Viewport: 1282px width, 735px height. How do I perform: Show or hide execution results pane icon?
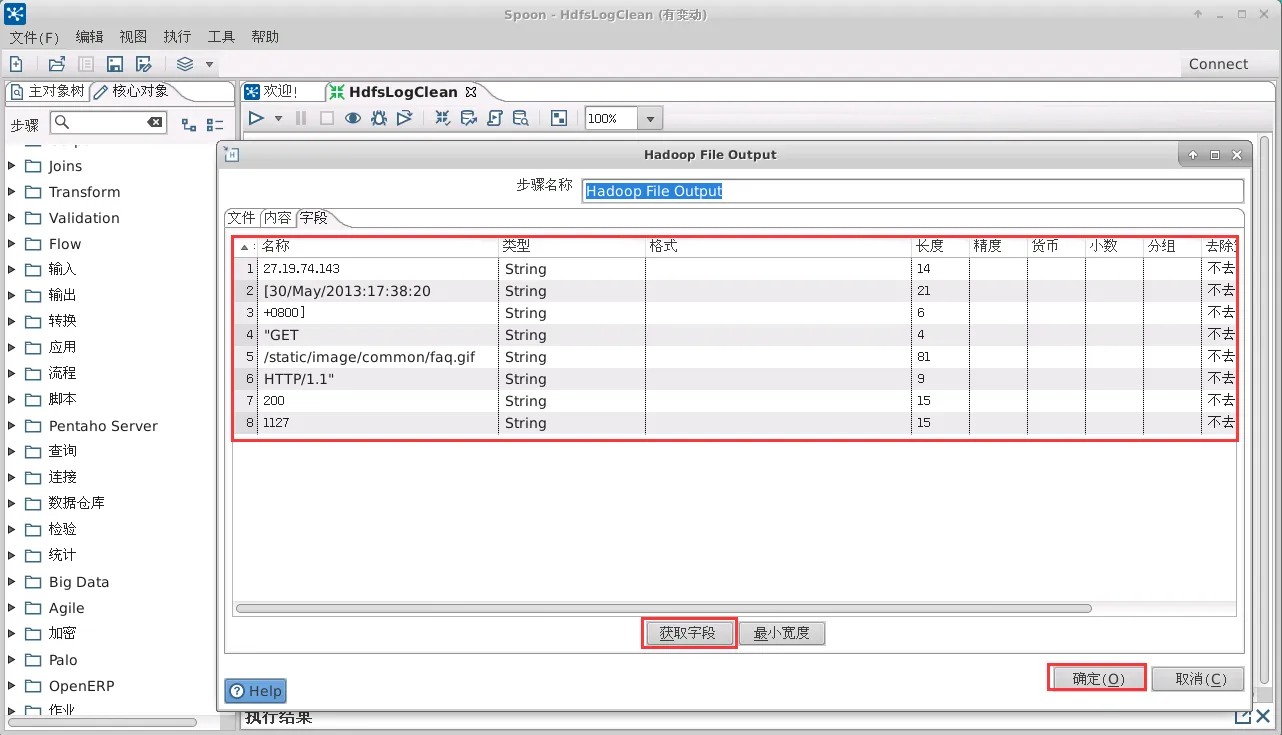[x=559, y=118]
